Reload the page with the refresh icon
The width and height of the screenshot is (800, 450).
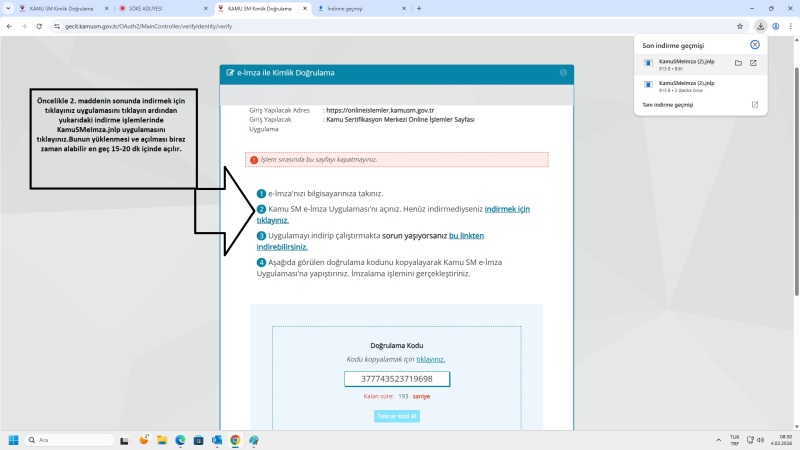click(41, 26)
